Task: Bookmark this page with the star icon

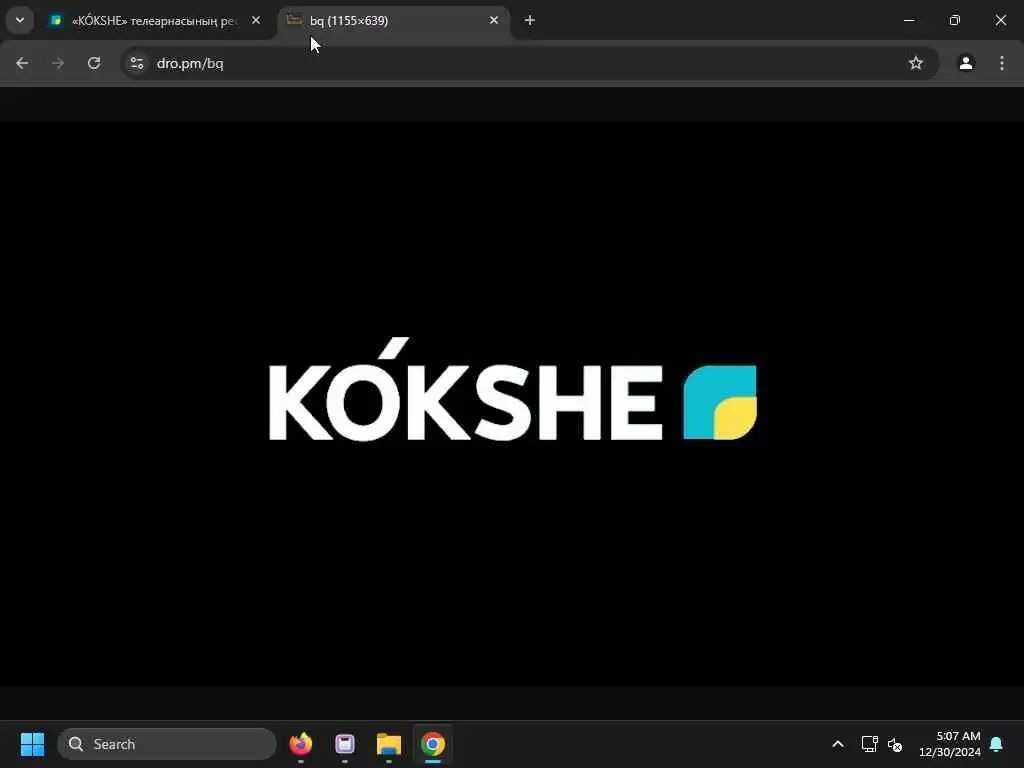Action: click(916, 63)
